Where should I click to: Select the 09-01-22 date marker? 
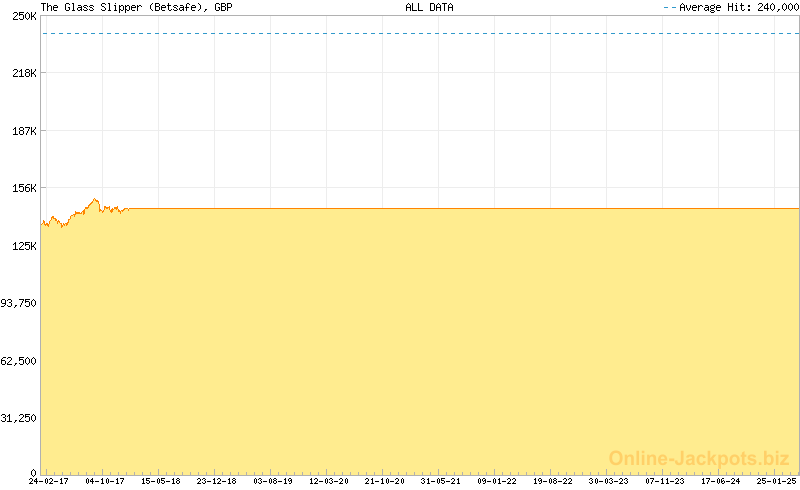point(497,481)
